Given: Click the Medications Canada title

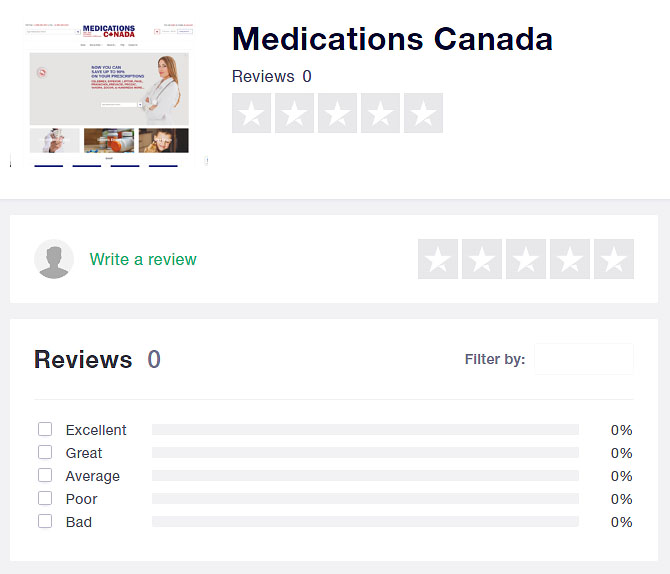Looking at the screenshot, I should 392,39.
